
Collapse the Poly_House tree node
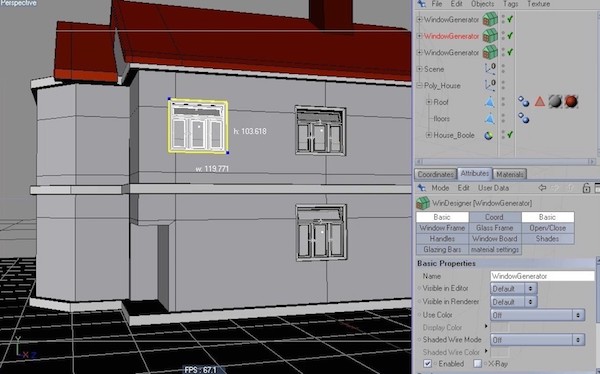click(419, 86)
